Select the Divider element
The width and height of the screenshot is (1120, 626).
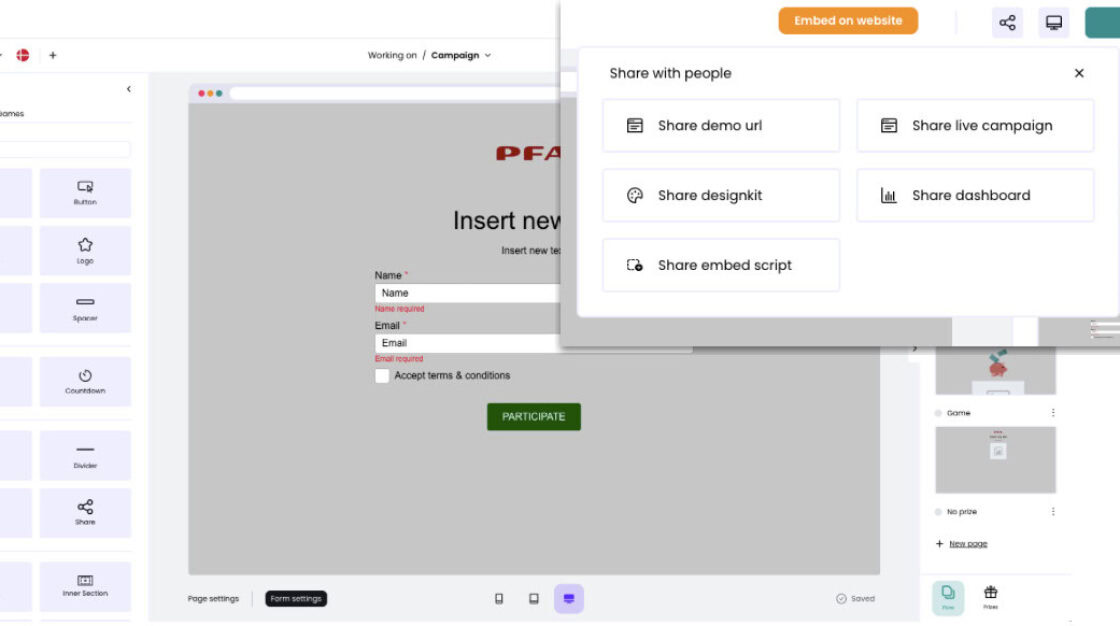(x=85, y=455)
